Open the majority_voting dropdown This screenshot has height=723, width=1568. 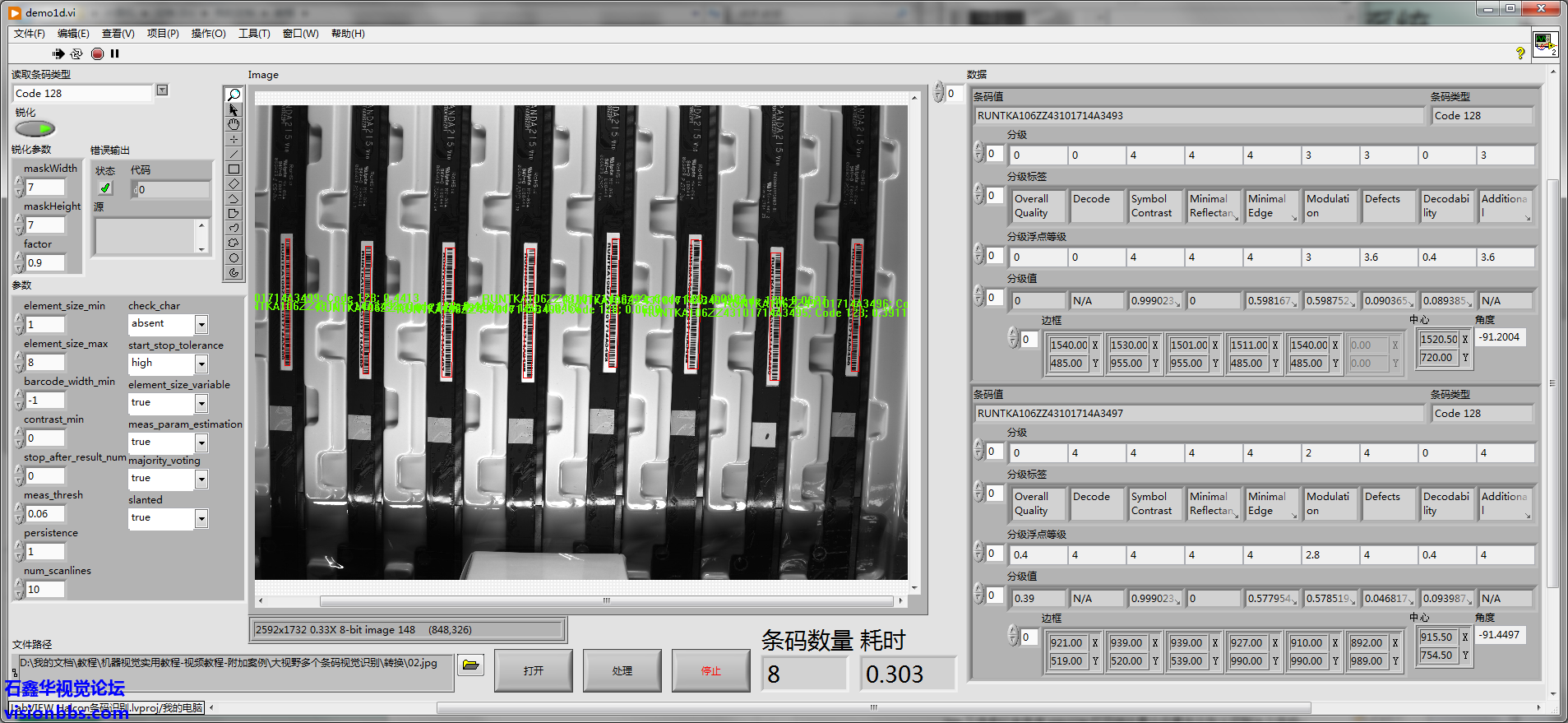click(x=201, y=479)
